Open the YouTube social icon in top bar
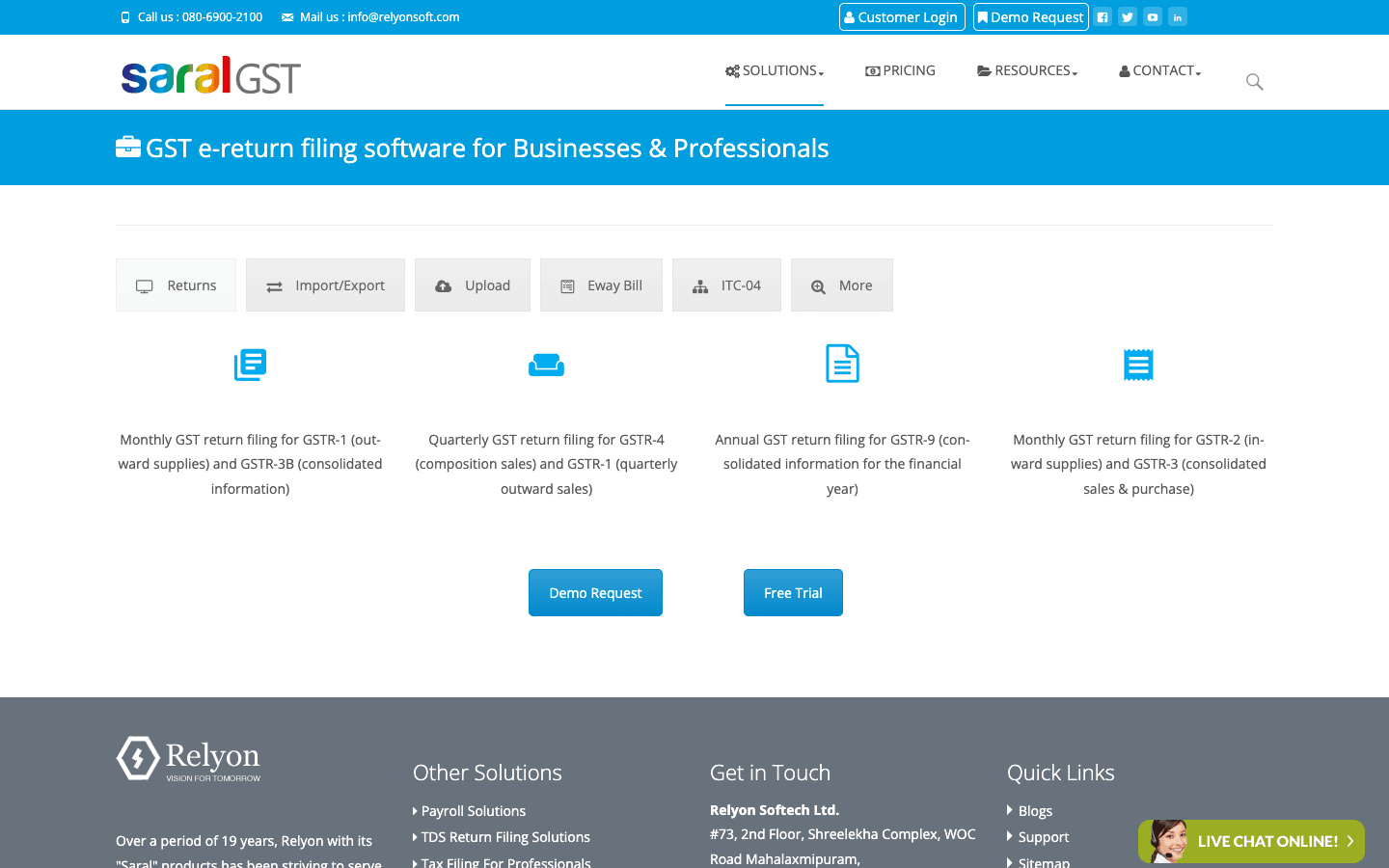Viewport: 1389px width, 868px height. coord(1153,16)
